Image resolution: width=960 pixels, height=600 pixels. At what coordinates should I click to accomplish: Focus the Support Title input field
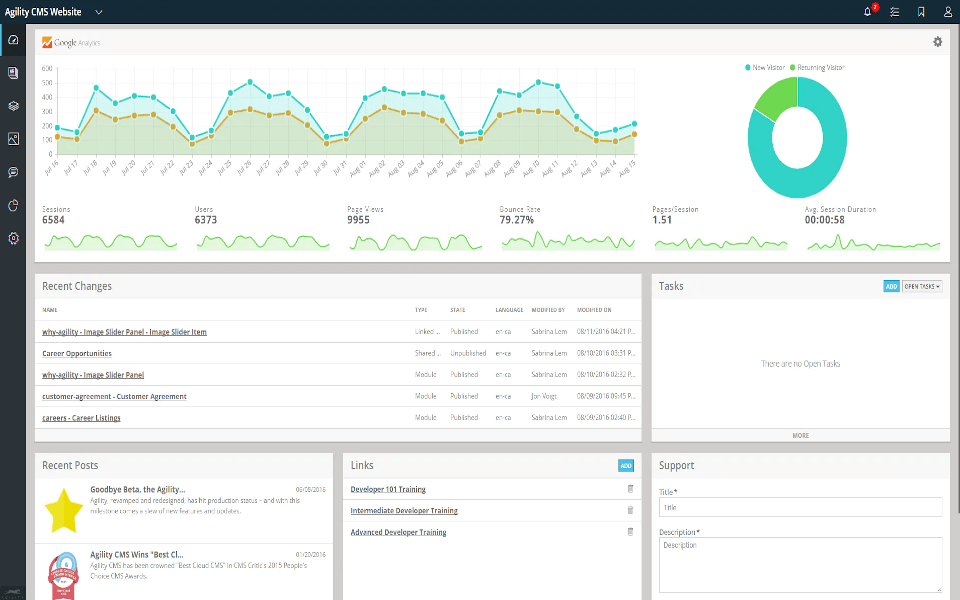[x=800, y=507]
